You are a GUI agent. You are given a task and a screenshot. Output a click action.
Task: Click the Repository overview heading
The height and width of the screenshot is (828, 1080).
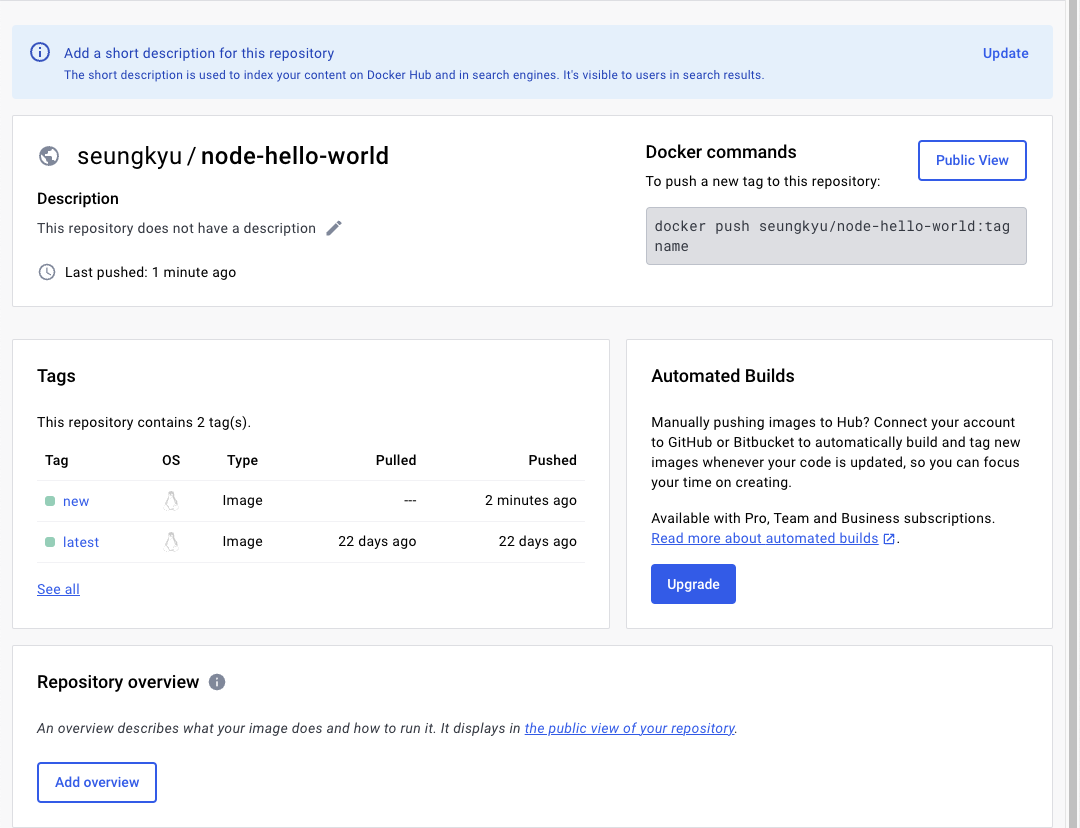coord(118,682)
